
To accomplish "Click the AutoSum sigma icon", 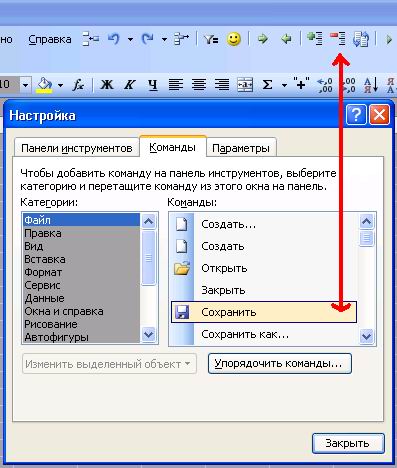I will (267, 85).
